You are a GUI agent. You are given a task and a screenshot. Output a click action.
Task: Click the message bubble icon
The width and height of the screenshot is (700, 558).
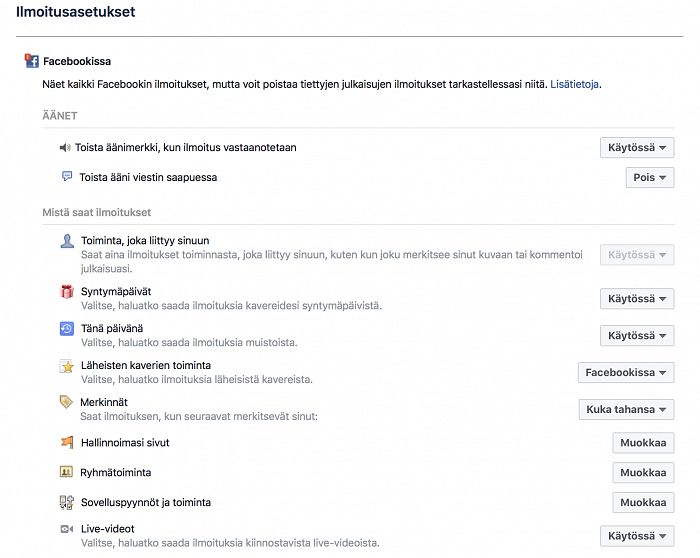click(x=67, y=176)
